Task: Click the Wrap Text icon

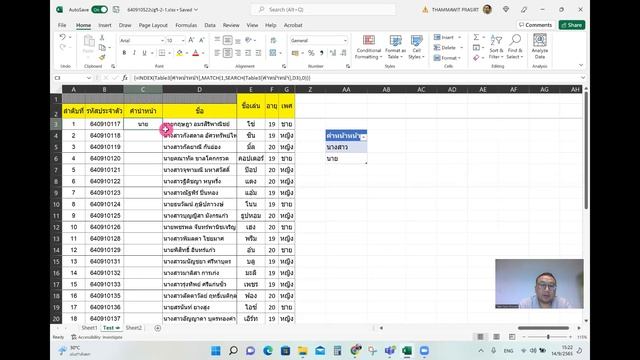Action: tap(273, 40)
